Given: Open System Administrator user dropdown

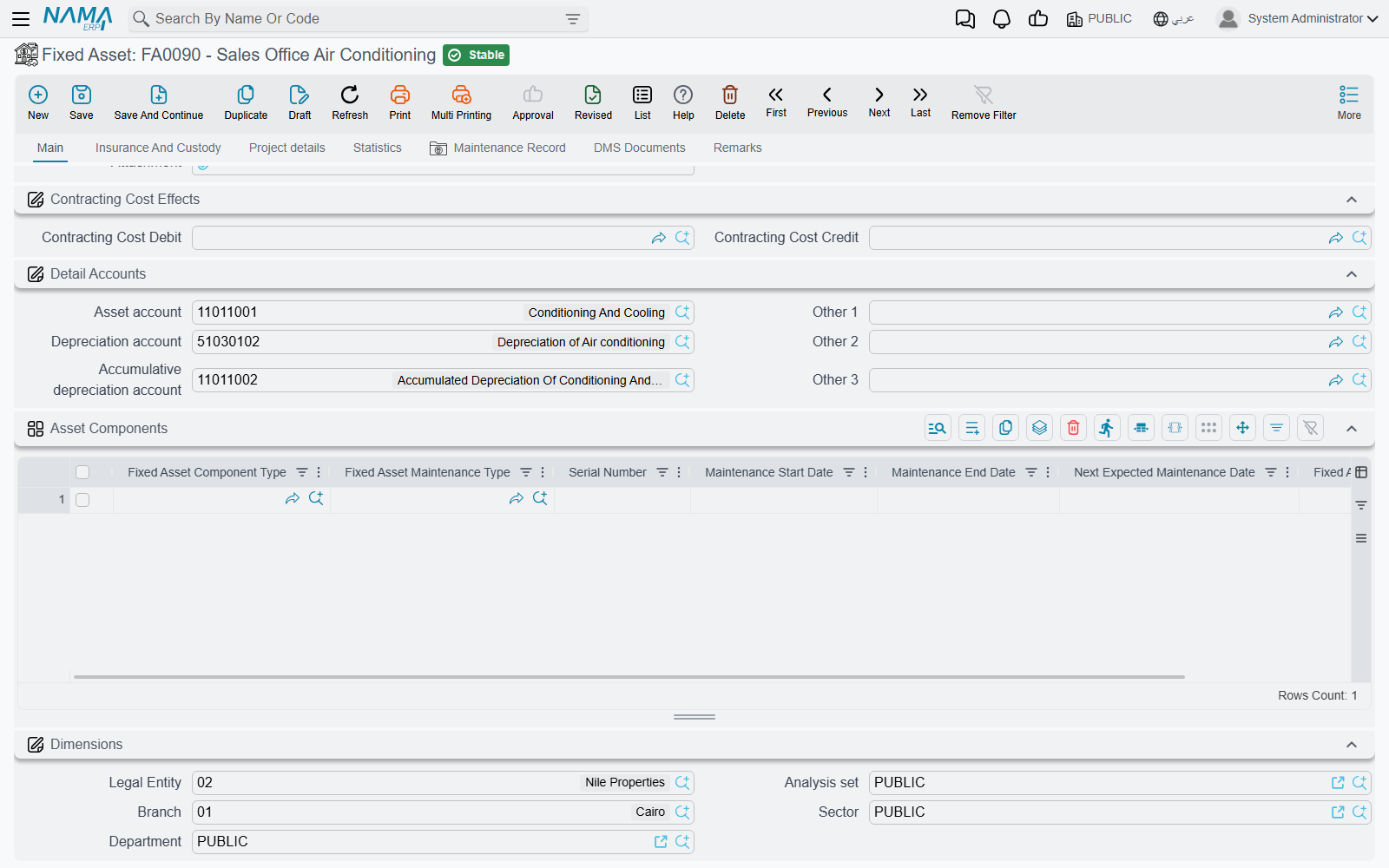Looking at the screenshot, I should [1297, 18].
